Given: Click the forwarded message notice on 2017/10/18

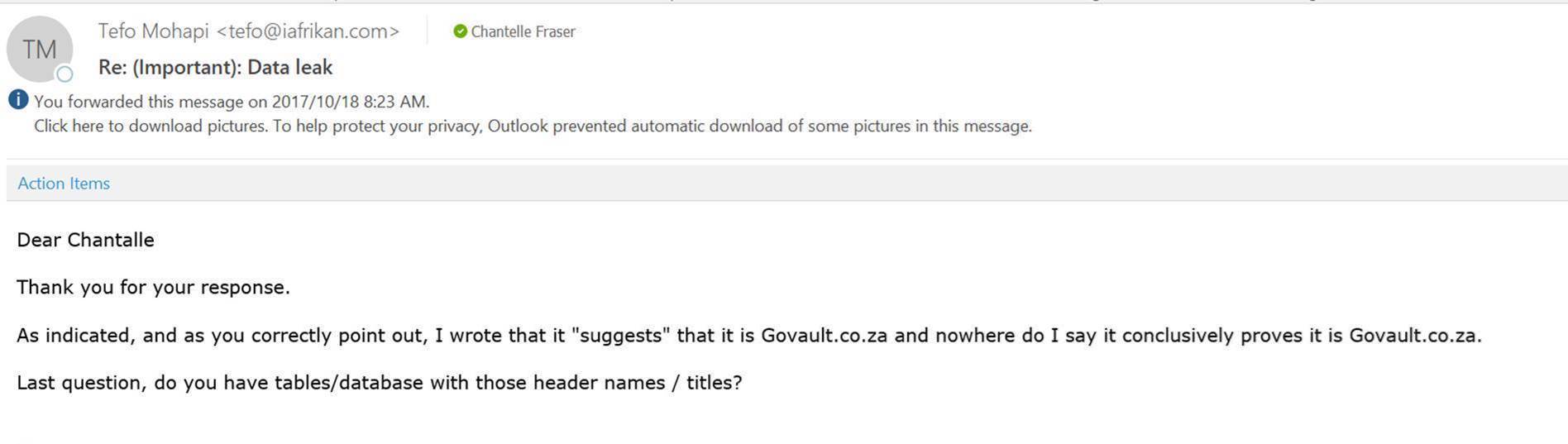Looking at the screenshot, I should click(232, 102).
